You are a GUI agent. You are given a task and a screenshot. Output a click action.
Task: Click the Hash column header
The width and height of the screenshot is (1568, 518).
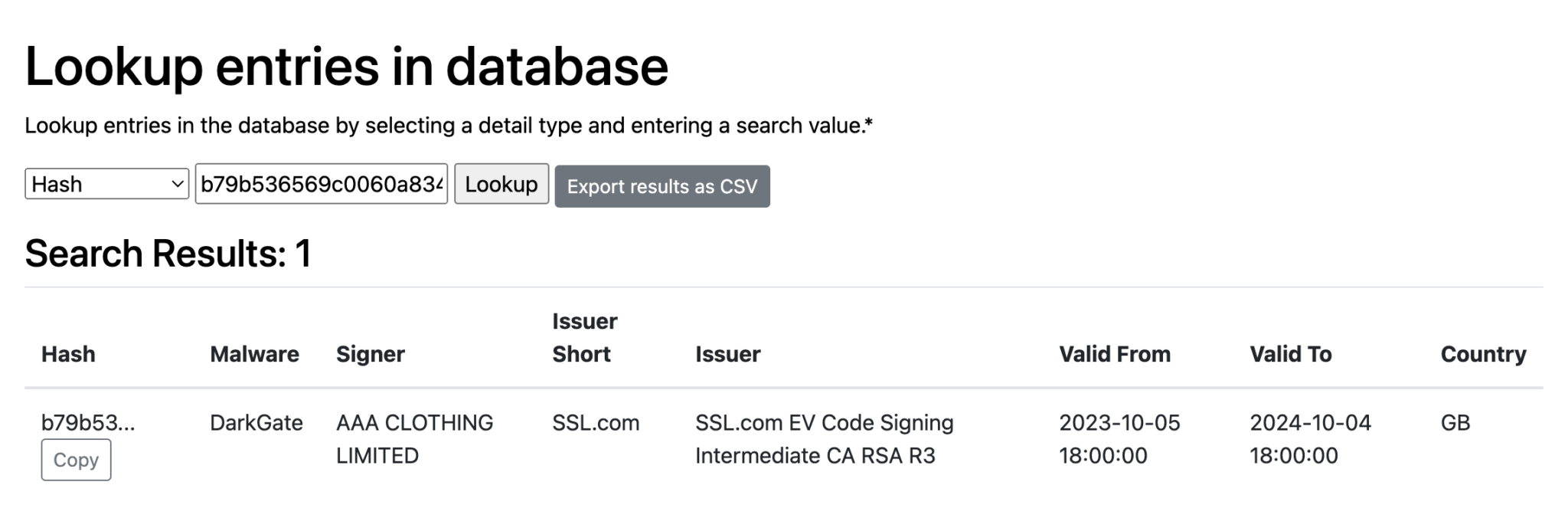[x=68, y=354]
